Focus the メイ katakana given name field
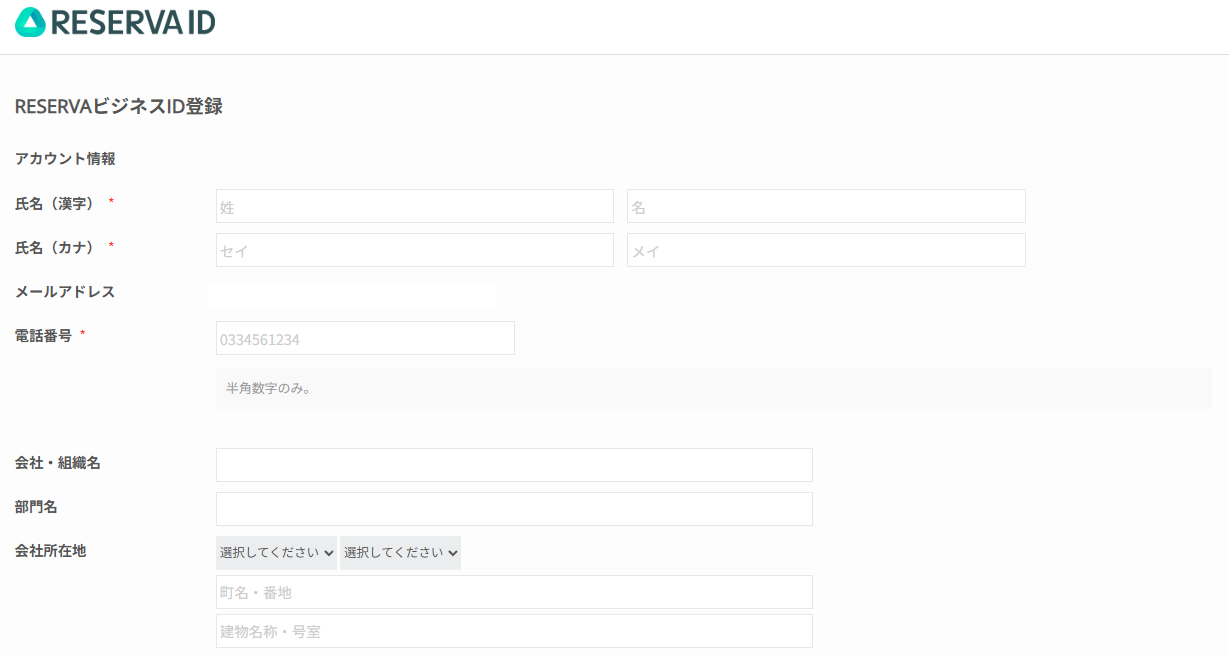The height and width of the screenshot is (655, 1229). pos(825,250)
